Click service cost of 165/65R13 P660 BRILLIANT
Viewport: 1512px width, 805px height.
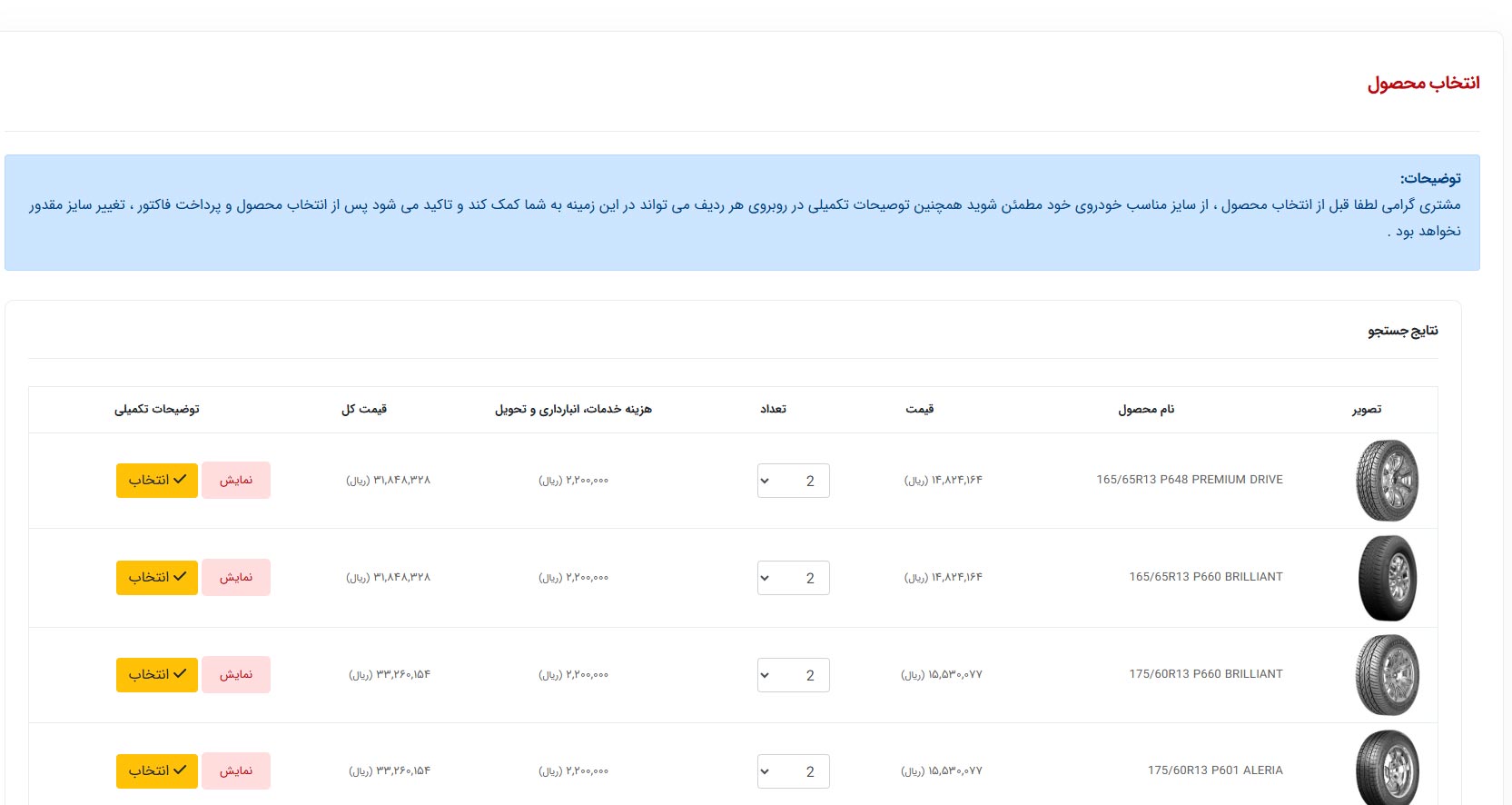tap(573, 577)
